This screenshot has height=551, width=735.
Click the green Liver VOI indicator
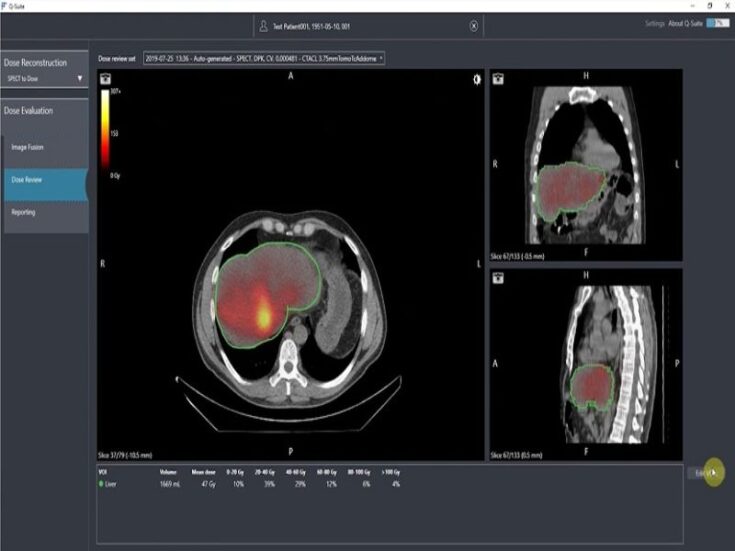coord(102,484)
